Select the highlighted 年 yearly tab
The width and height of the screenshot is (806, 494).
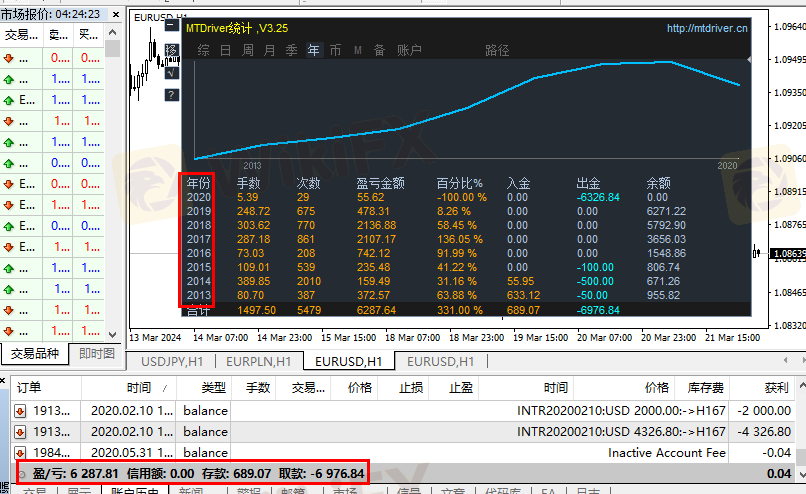pos(314,50)
